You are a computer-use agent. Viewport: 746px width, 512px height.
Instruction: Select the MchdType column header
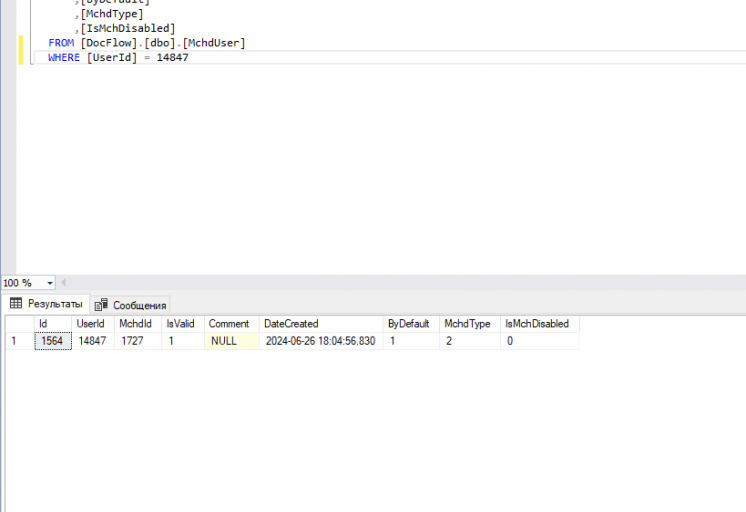tap(470, 324)
